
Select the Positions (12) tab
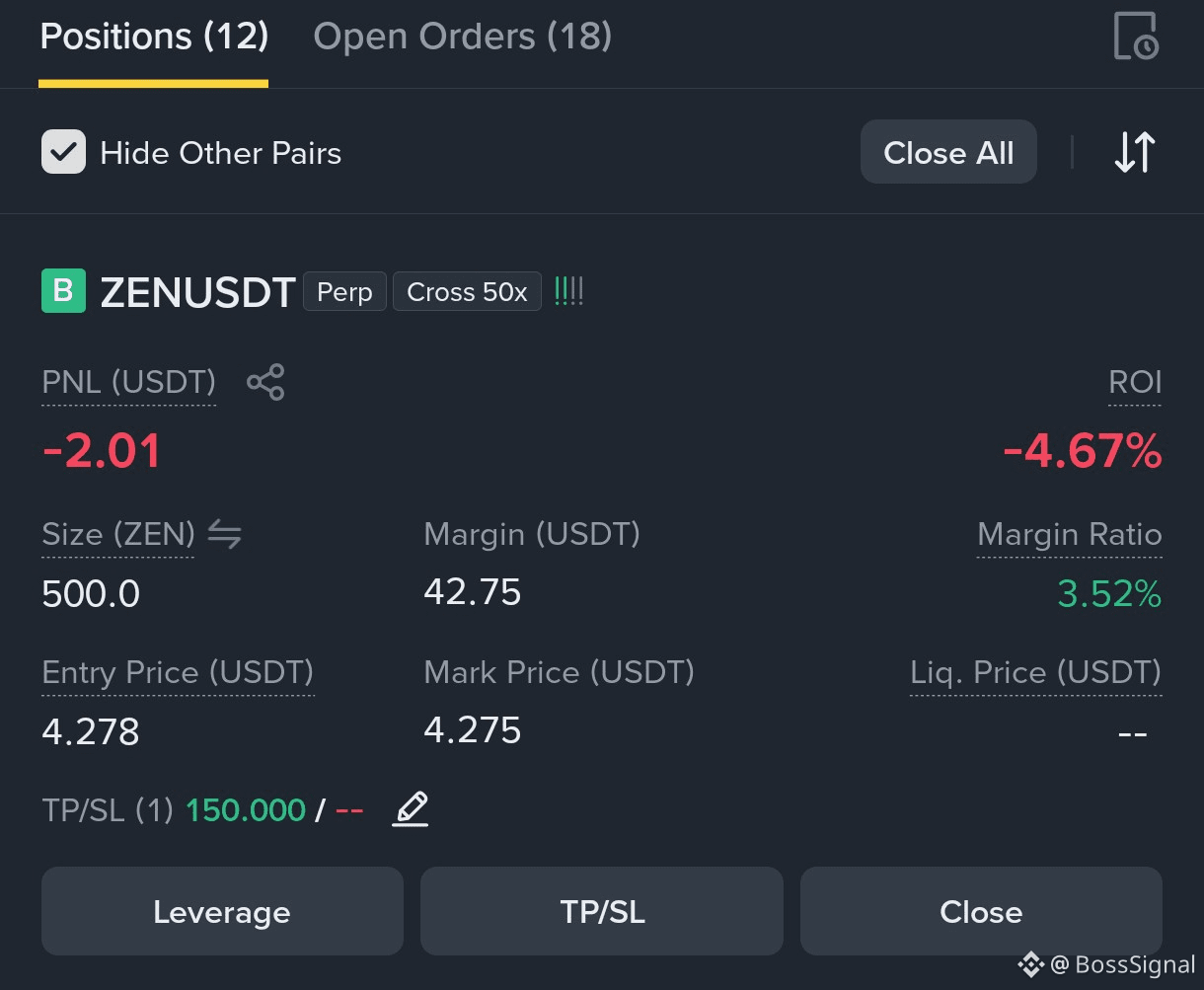point(154,37)
